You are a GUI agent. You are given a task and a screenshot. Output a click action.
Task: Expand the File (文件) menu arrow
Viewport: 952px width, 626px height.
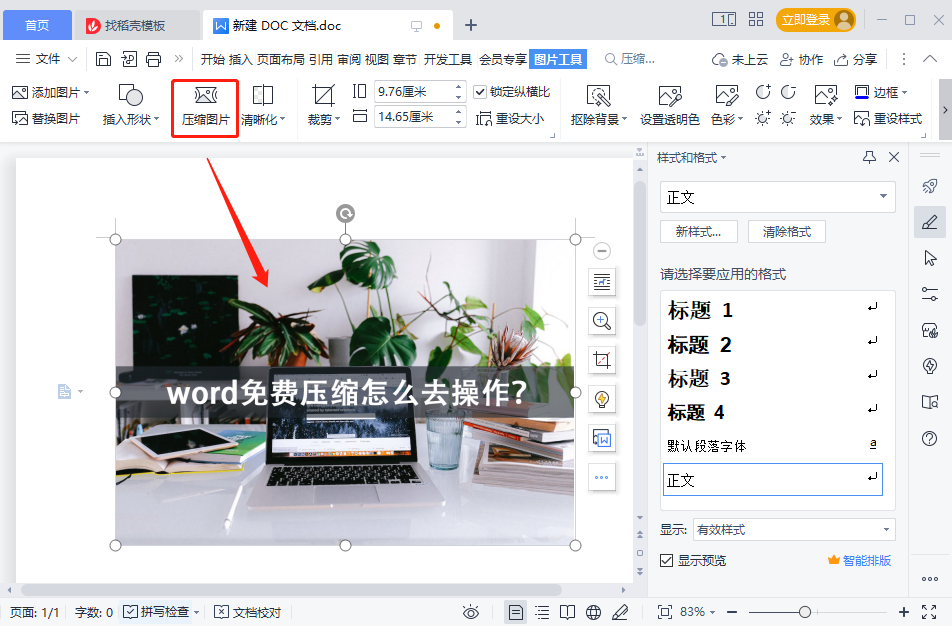point(72,59)
